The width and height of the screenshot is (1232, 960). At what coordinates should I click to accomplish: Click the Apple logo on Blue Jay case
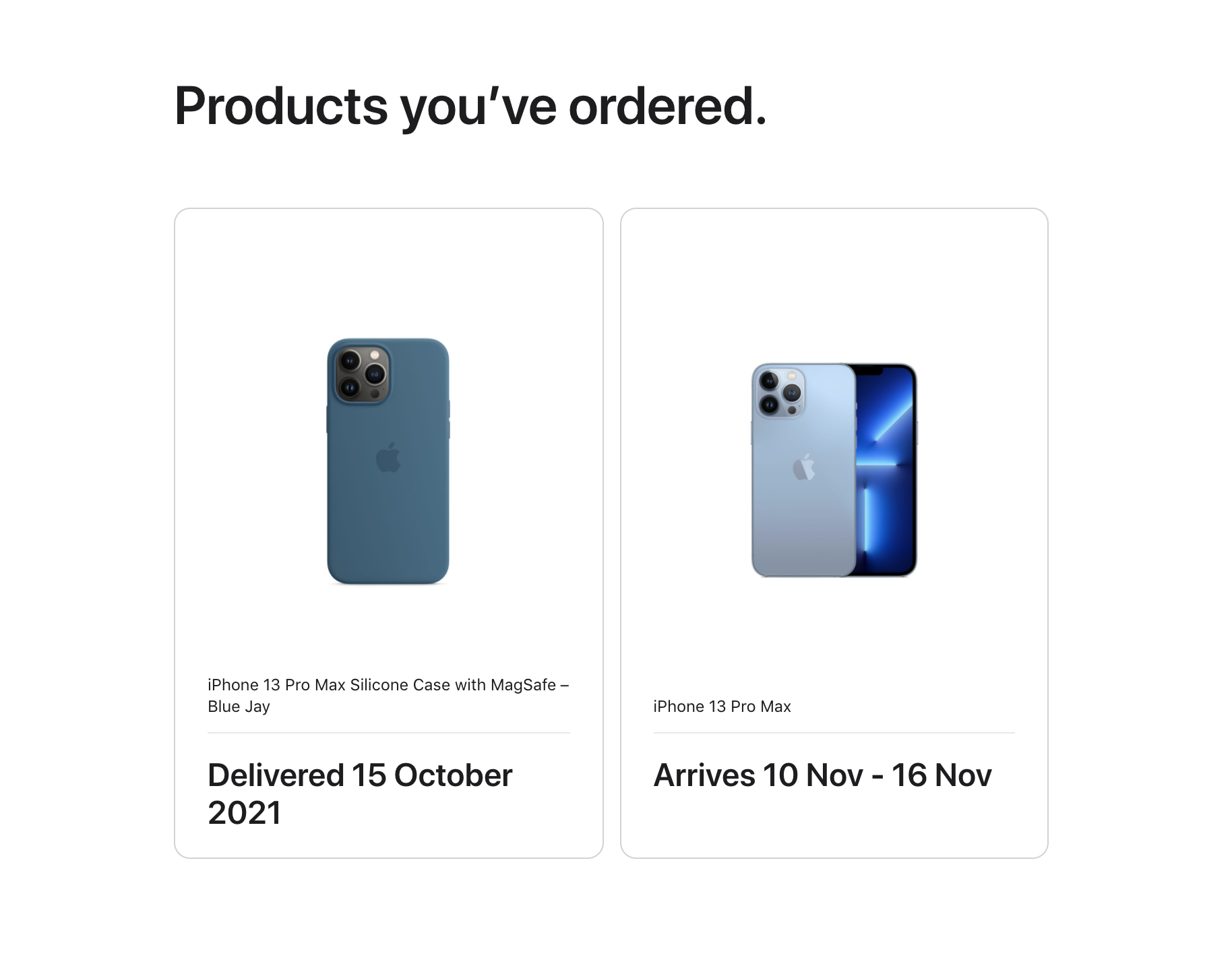point(388,458)
